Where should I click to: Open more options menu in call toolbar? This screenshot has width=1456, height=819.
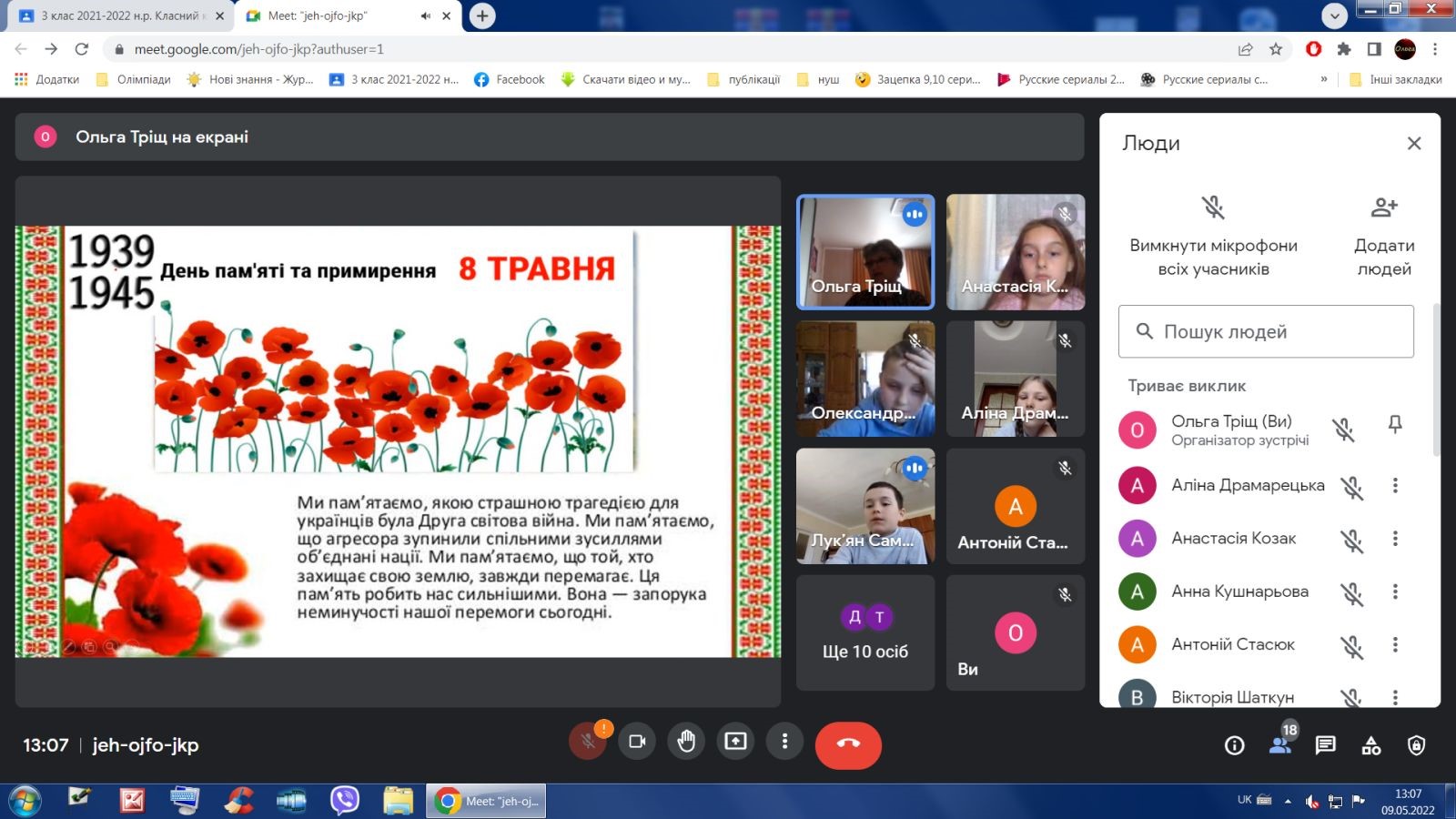point(784,742)
